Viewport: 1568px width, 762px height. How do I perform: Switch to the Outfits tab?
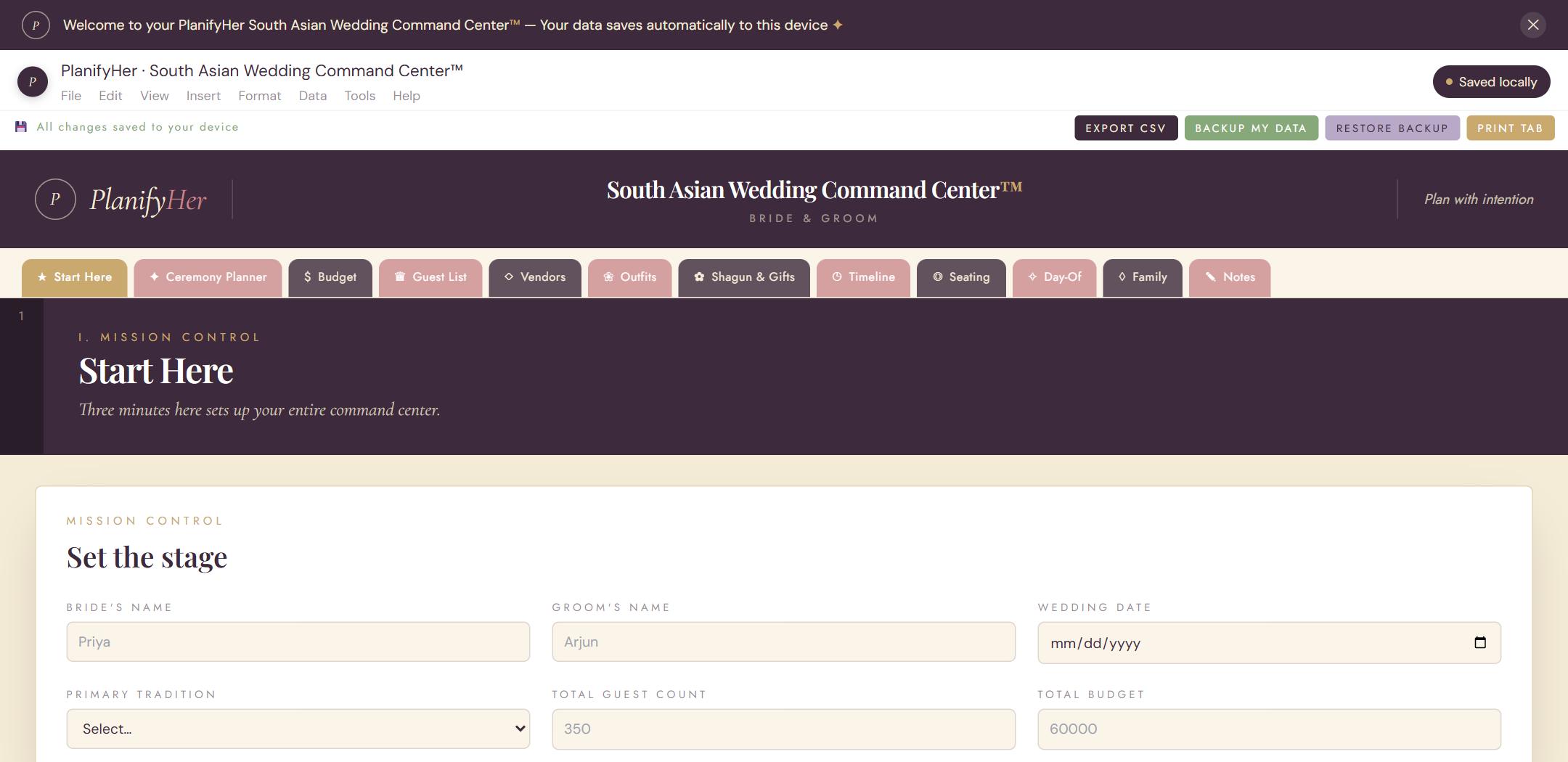[629, 277]
